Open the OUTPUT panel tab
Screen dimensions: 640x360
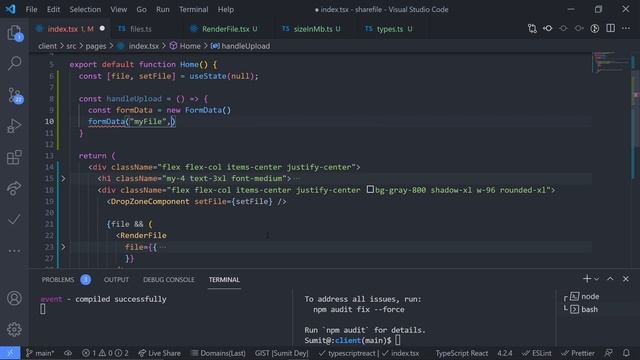(x=116, y=280)
